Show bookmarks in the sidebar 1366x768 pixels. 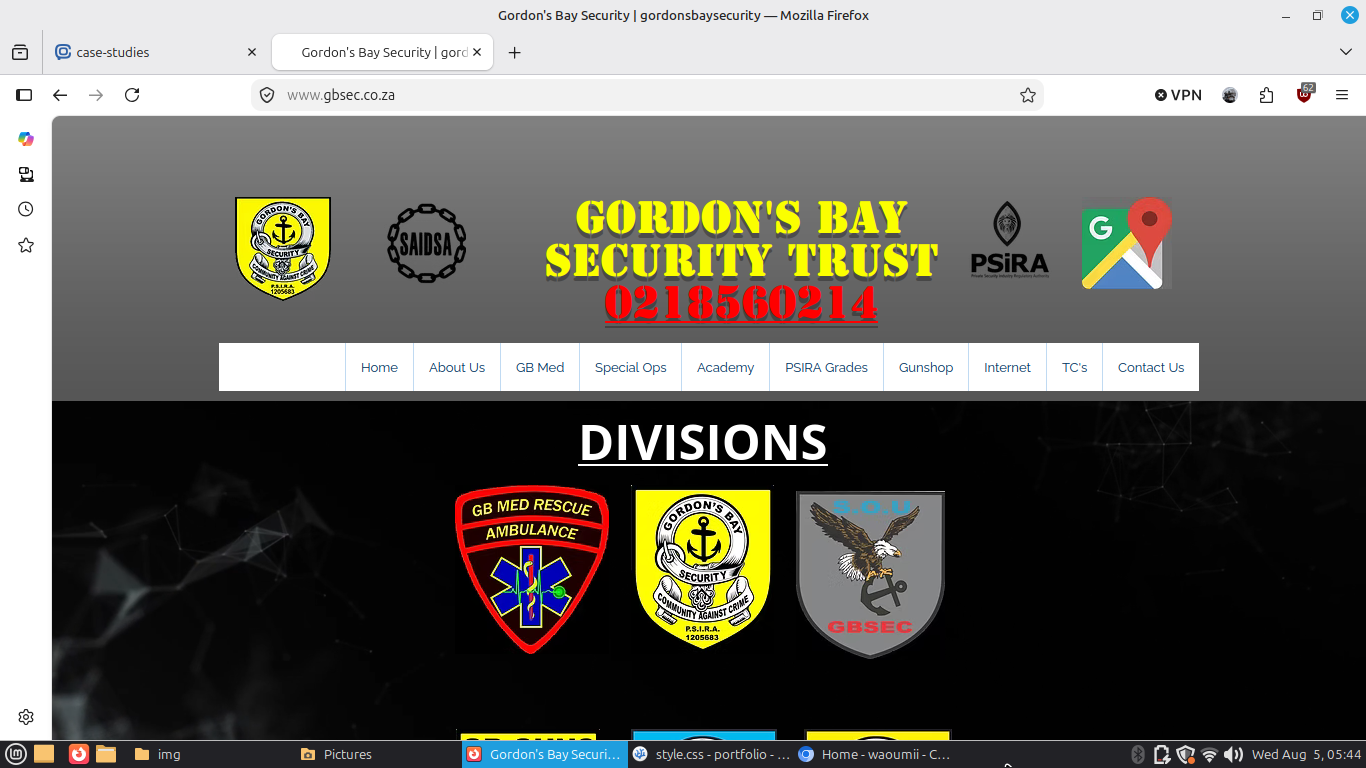[x=26, y=245]
